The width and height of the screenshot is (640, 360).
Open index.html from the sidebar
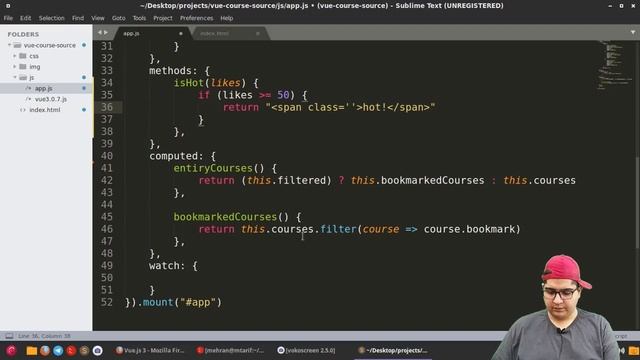(44, 110)
